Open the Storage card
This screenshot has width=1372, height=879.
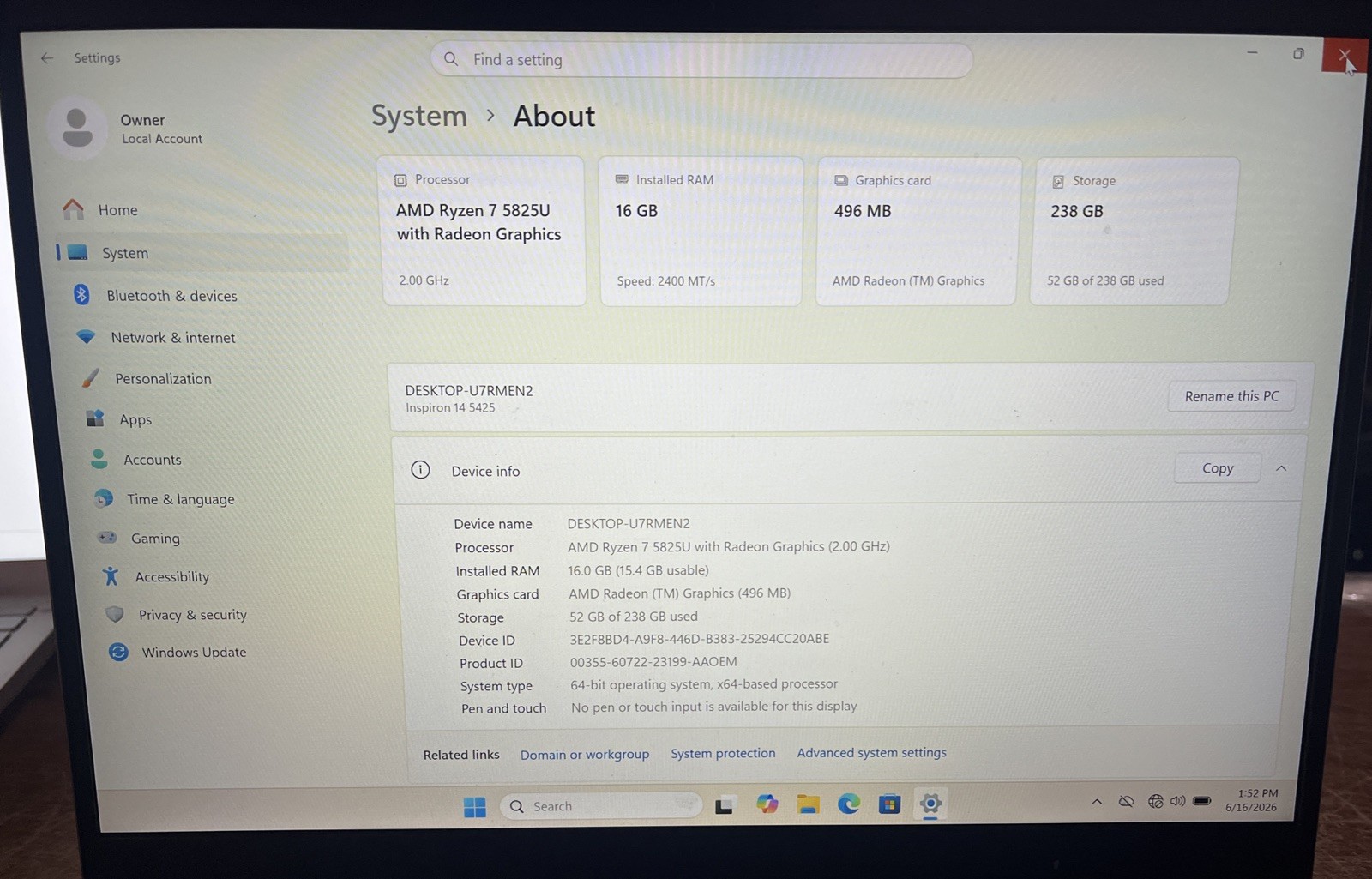(x=1133, y=231)
